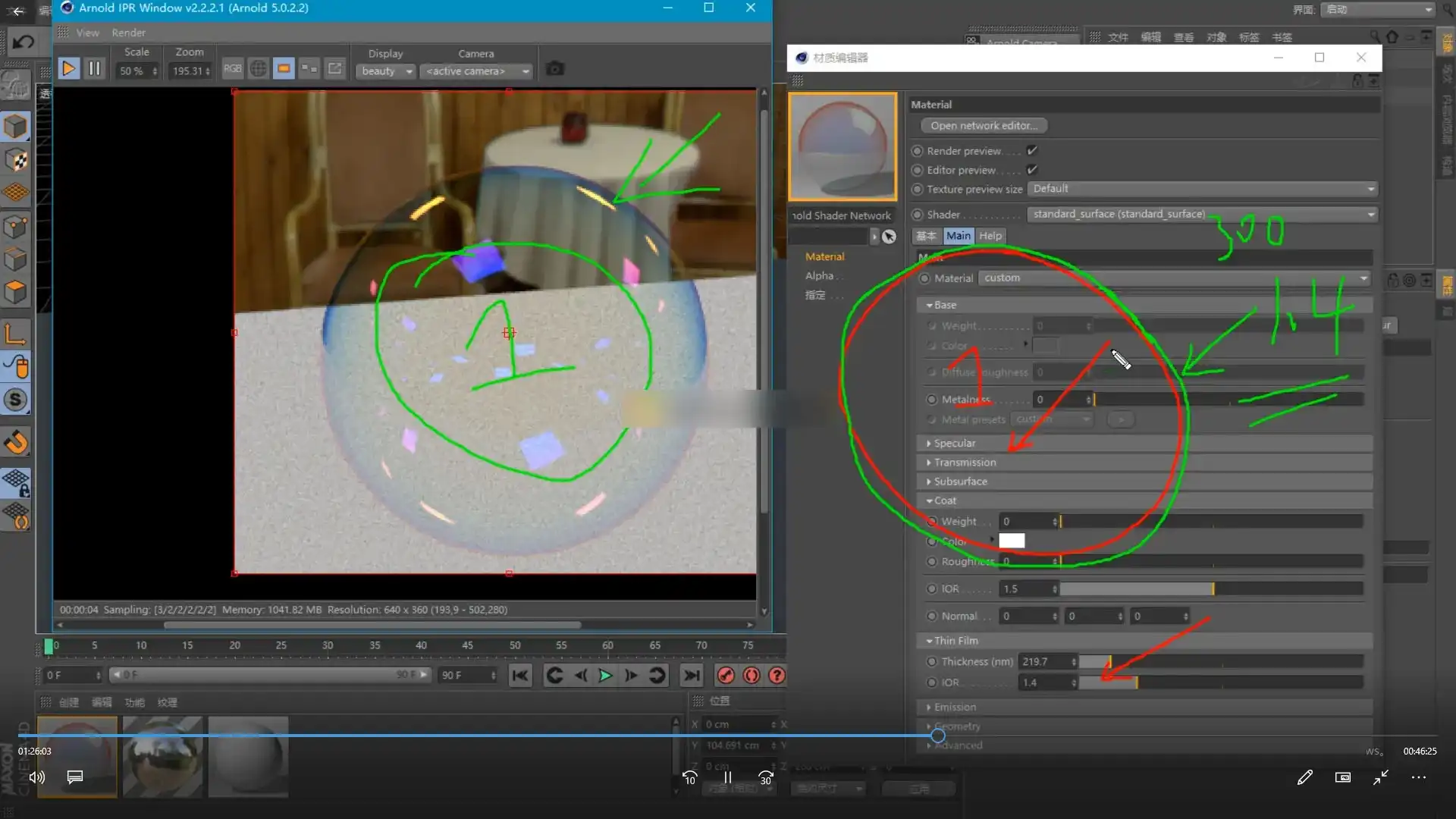Image resolution: width=1456 pixels, height=819 pixels.
Task: Click the IPR snapshot camera icon
Action: point(555,69)
